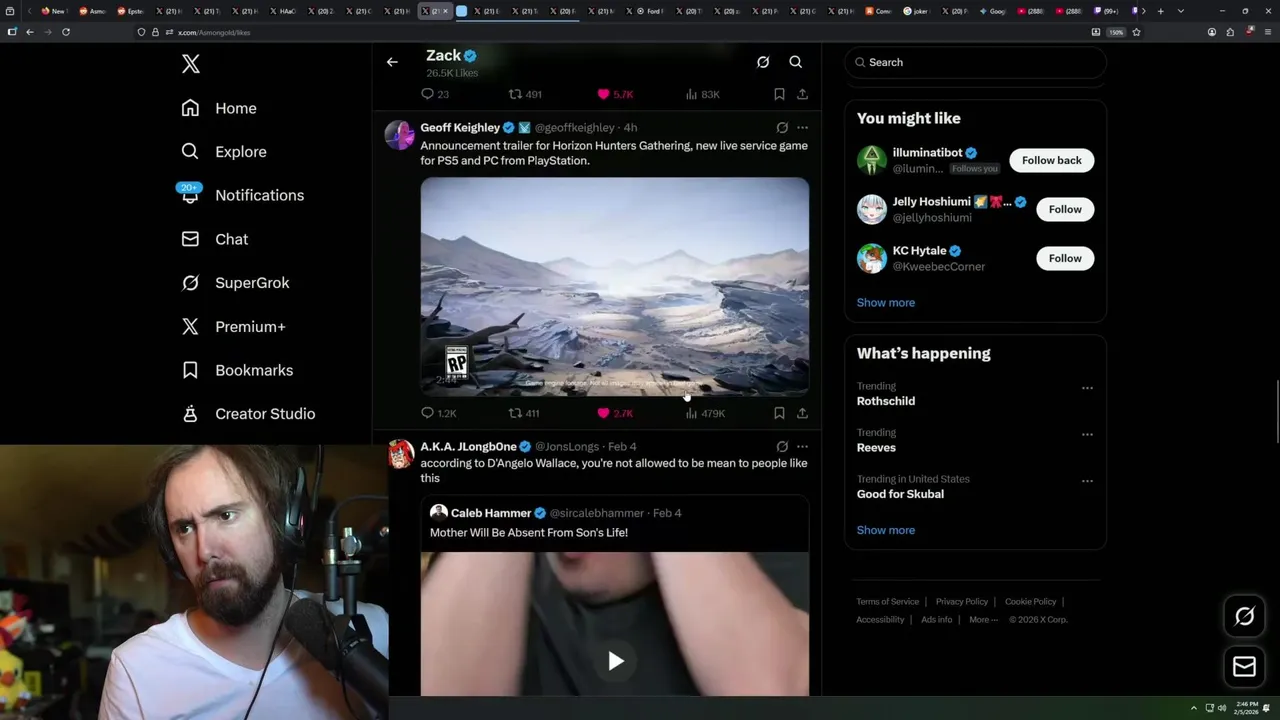1280x720 pixels.
Task: Open the trending topic Rothschild
Action: tap(885, 401)
